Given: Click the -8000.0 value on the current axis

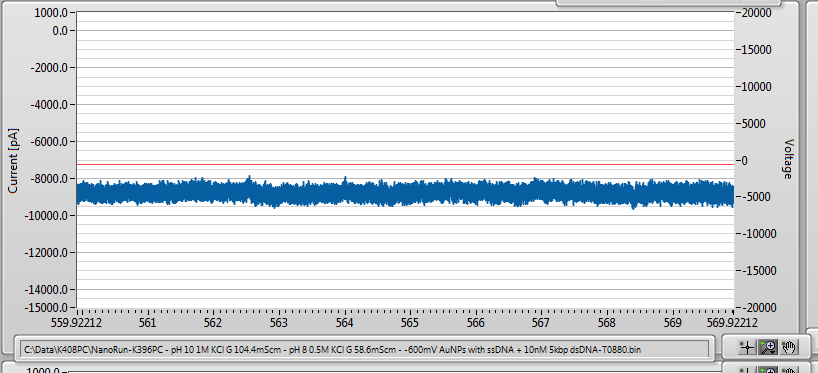Looking at the screenshot, I should [50, 179].
